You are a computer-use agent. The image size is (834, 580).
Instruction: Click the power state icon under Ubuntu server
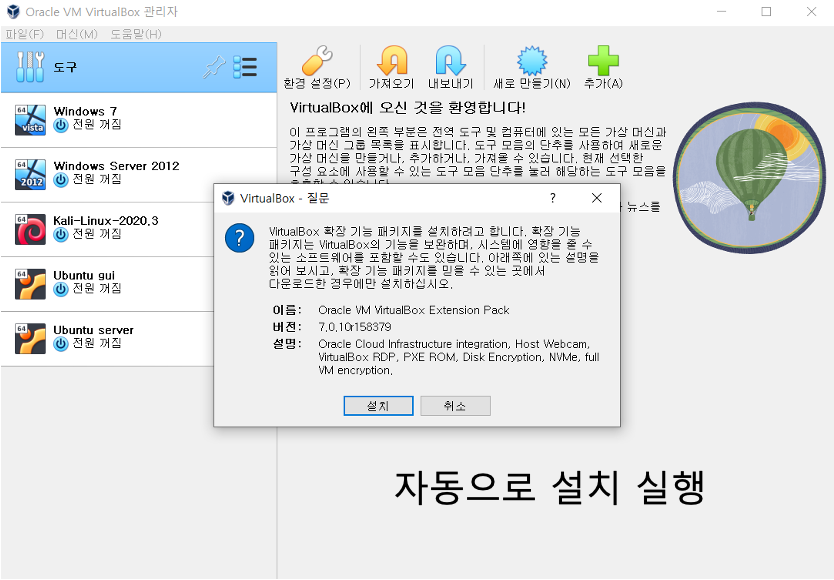tap(61, 344)
